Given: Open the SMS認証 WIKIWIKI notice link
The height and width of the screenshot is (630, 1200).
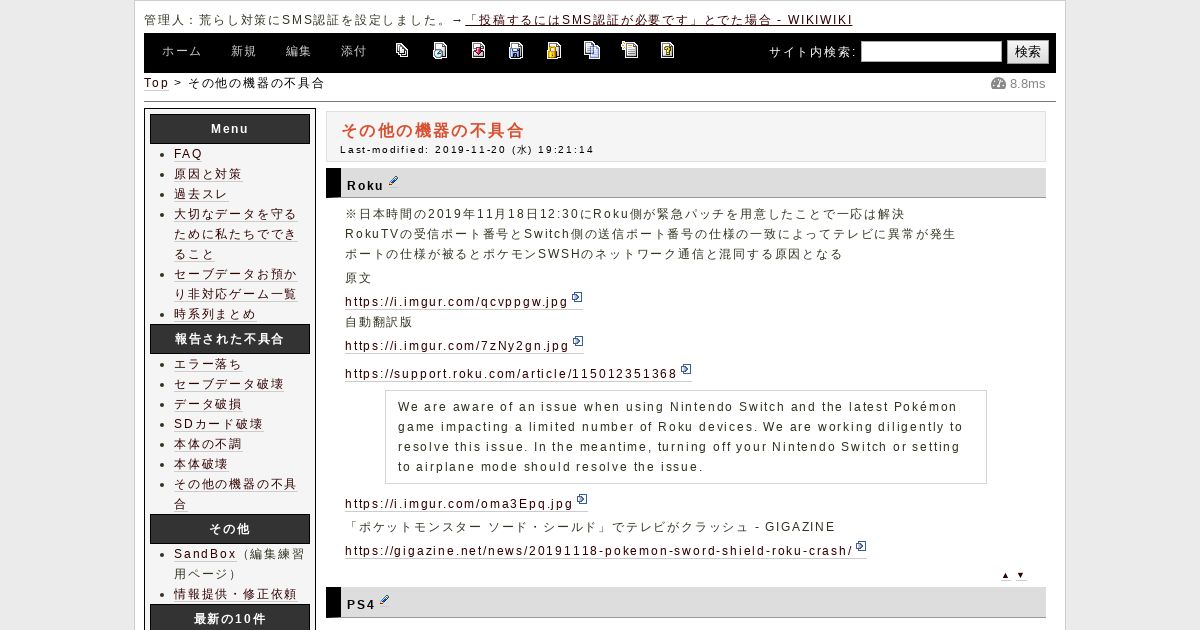Looking at the screenshot, I should click(659, 20).
